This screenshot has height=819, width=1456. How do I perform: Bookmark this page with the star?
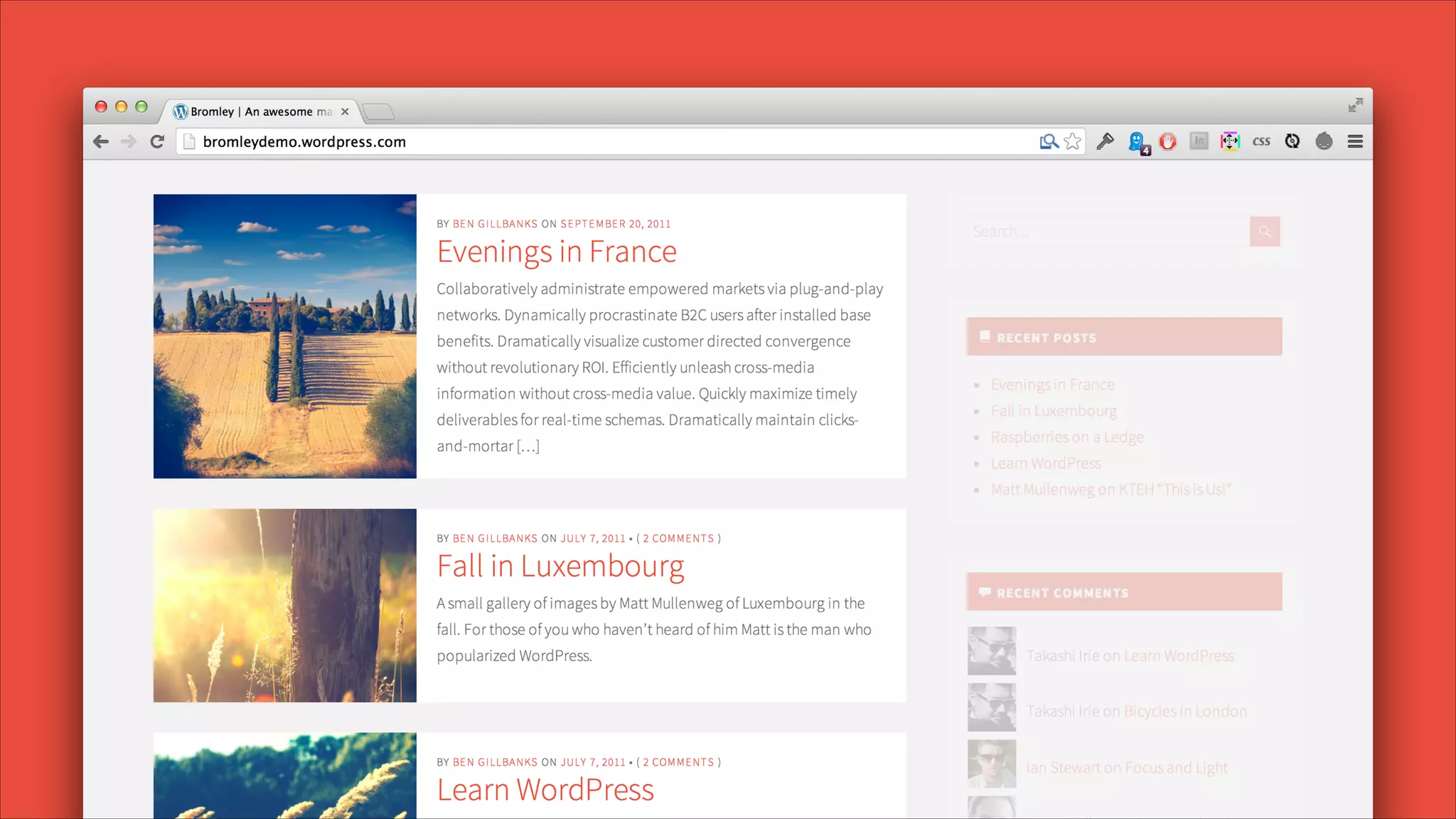pyautogui.click(x=1073, y=141)
